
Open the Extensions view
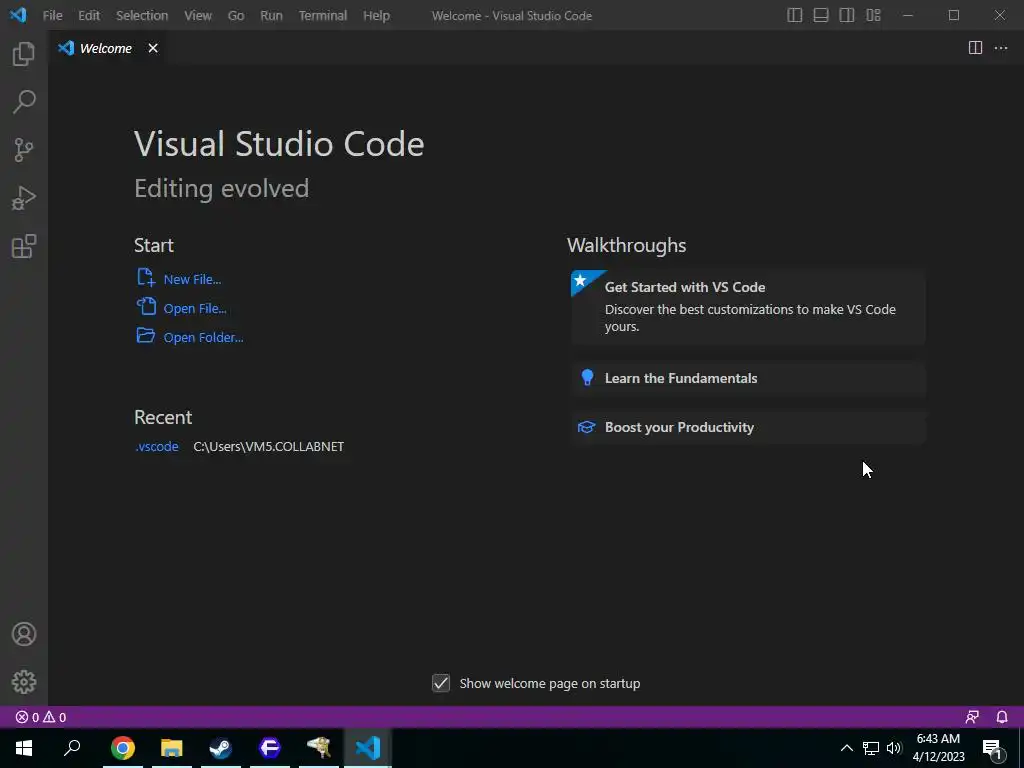point(24,246)
